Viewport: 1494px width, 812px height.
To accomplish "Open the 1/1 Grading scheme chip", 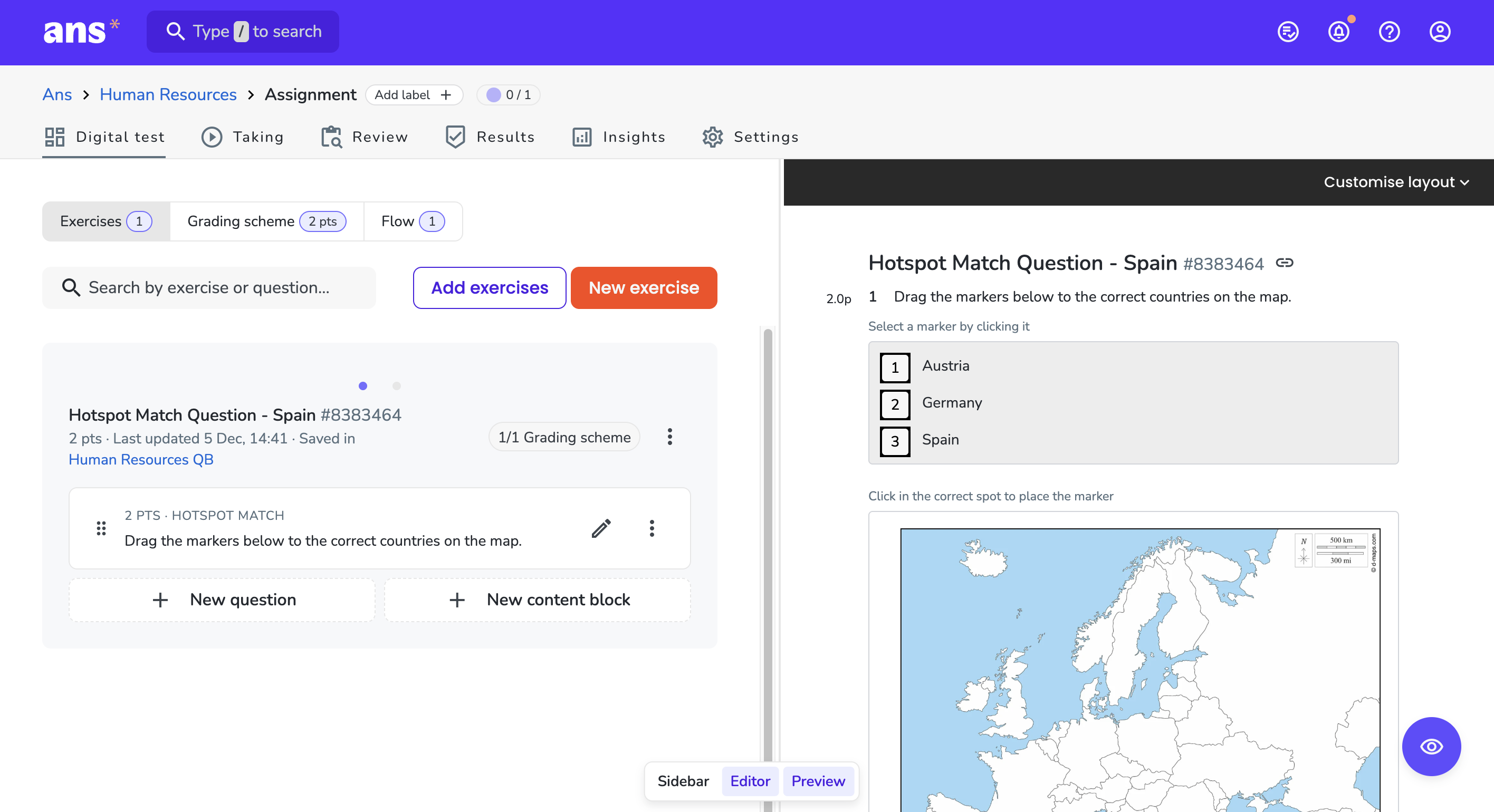I will coord(564,437).
